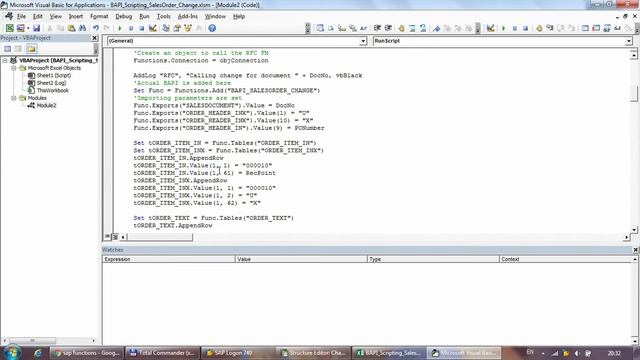Close the Watches pane

[x=635, y=249]
